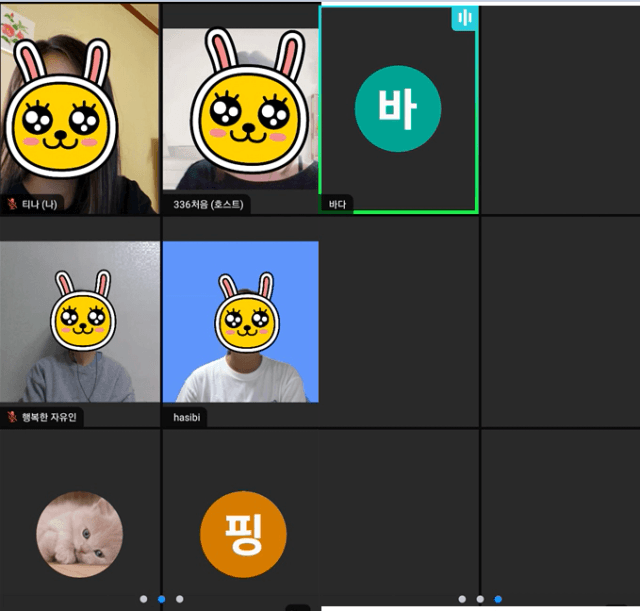Image resolution: width=640 pixels, height=611 pixels.
Task: Go to second page dot in right pager
Action: click(480, 599)
